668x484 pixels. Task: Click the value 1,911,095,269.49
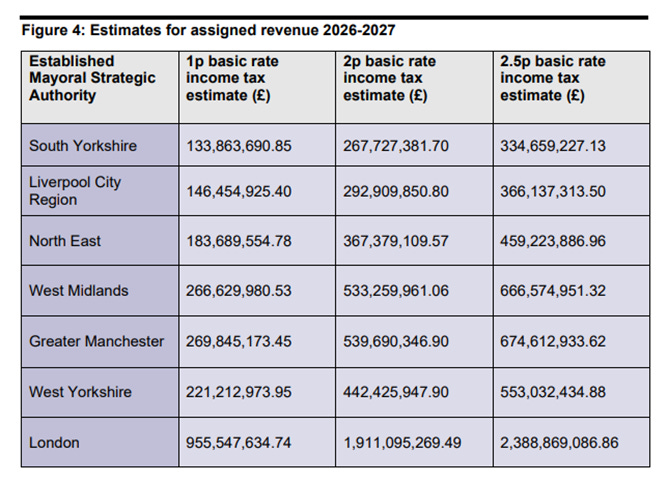(402, 443)
